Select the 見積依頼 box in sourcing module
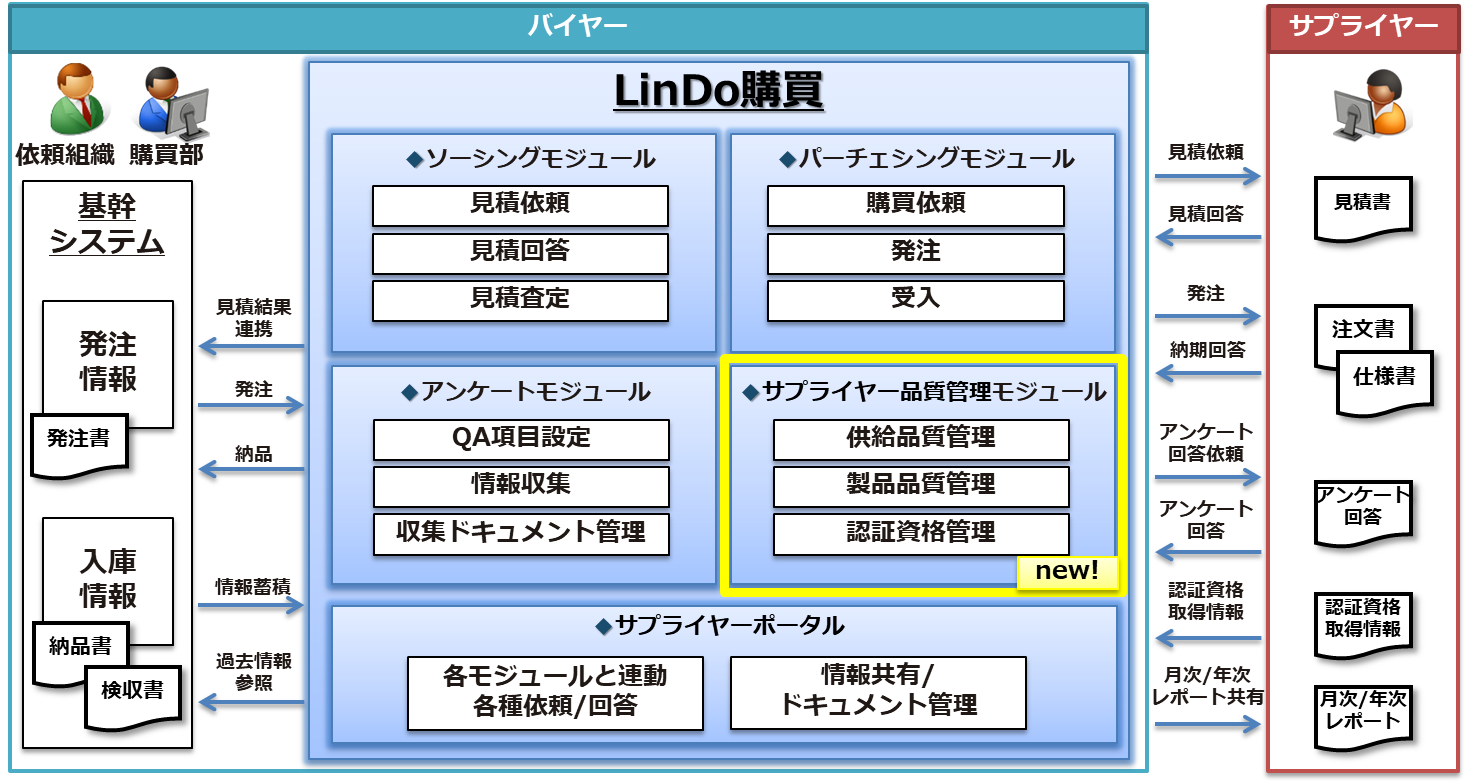The height and width of the screenshot is (783, 1467). pos(520,206)
